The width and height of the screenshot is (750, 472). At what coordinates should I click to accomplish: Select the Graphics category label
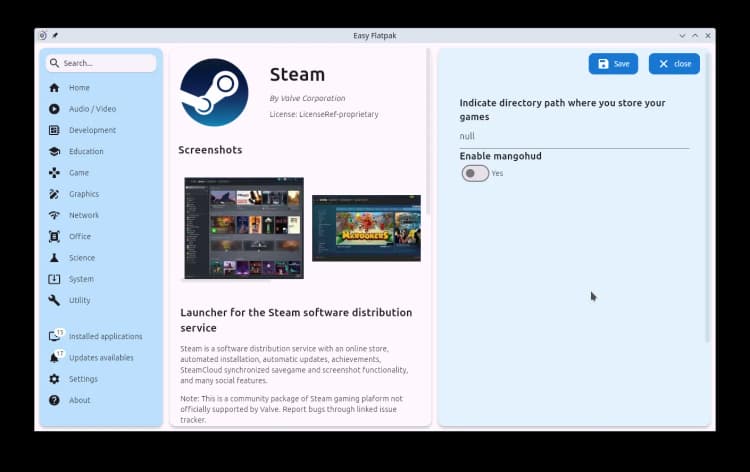[x=84, y=194]
